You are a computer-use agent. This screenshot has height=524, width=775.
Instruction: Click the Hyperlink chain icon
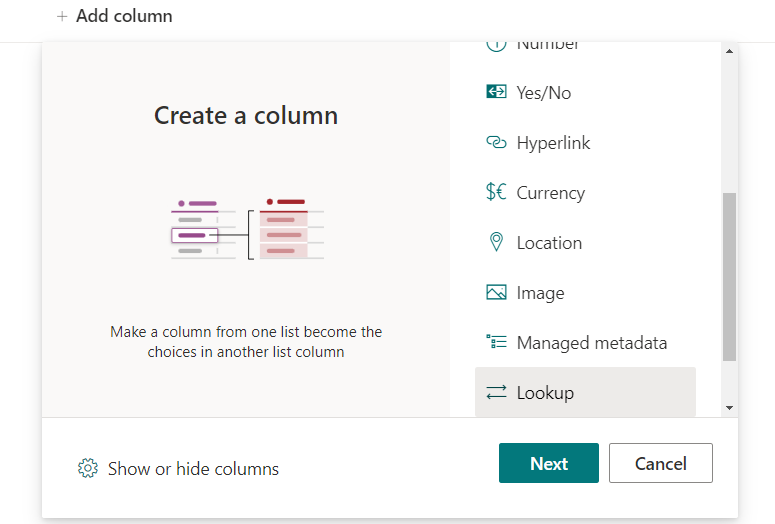pos(496,142)
